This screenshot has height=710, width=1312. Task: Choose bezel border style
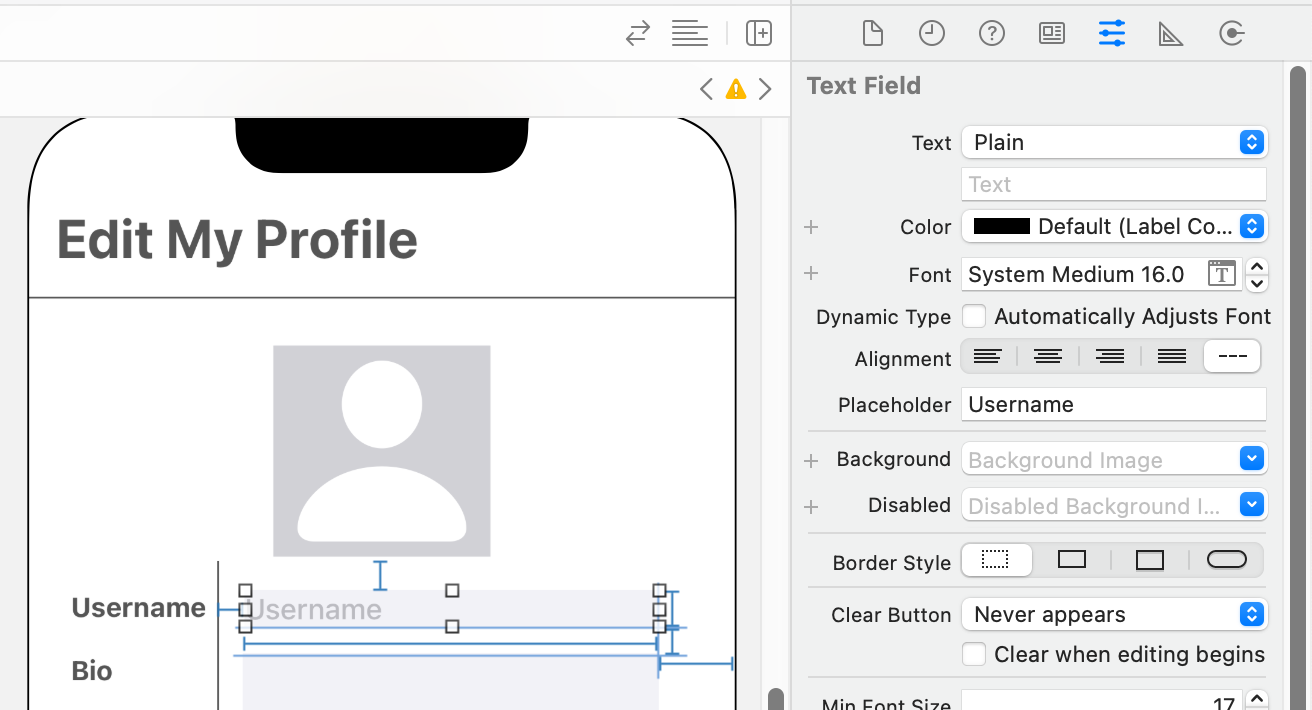click(1150, 560)
